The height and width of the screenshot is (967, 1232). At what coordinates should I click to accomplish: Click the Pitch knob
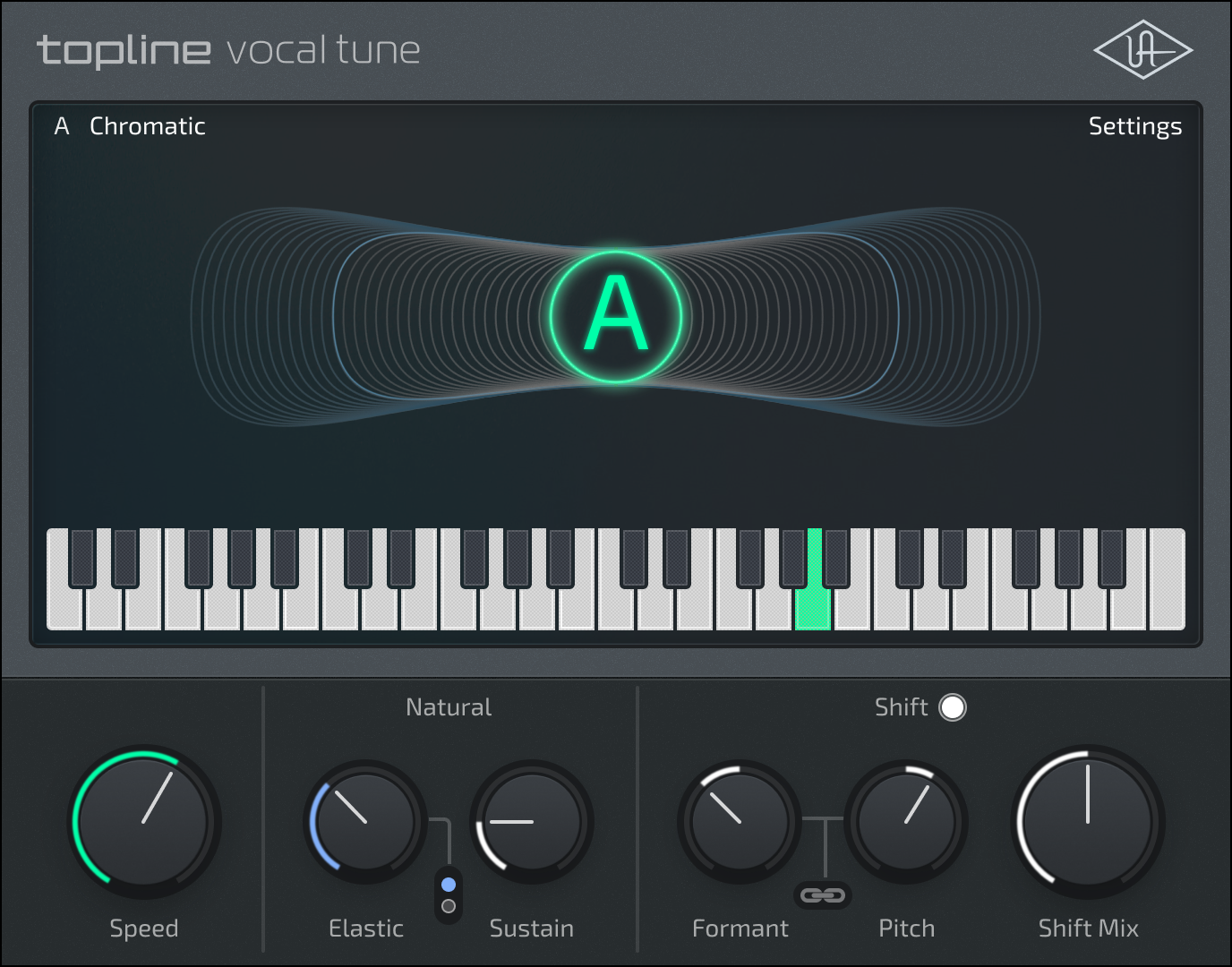pos(906,821)
